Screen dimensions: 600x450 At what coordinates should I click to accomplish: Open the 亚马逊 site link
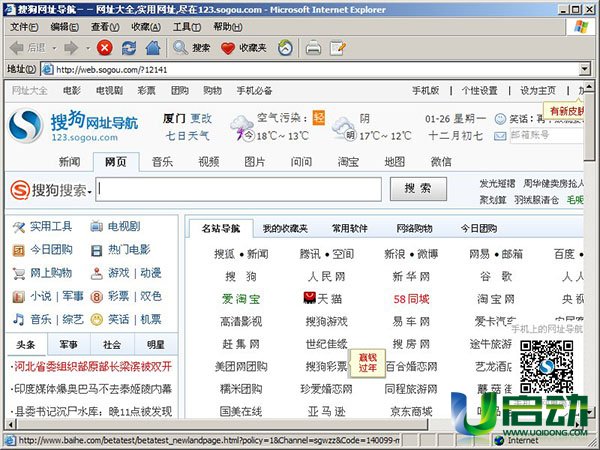point(326,411)
